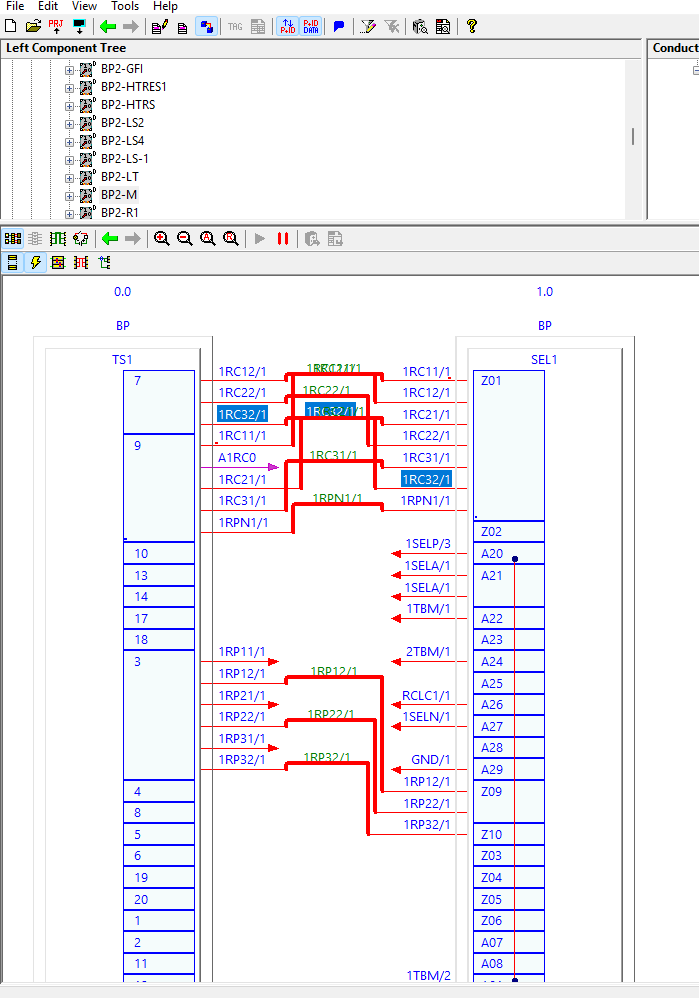Open the Edit menu
The height and width of the screenshot is (998, 699).
(x=48, y=6)
